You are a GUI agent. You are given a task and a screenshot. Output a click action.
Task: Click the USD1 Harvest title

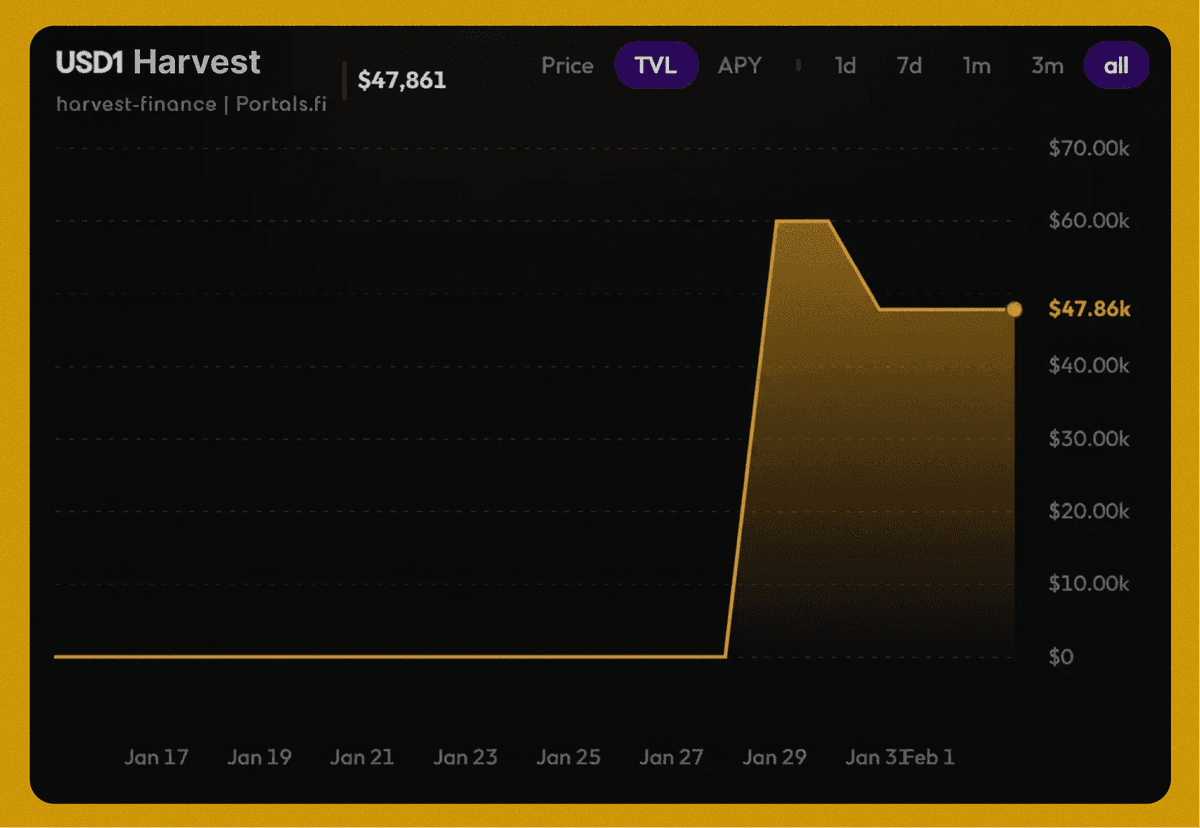(158, 62)
